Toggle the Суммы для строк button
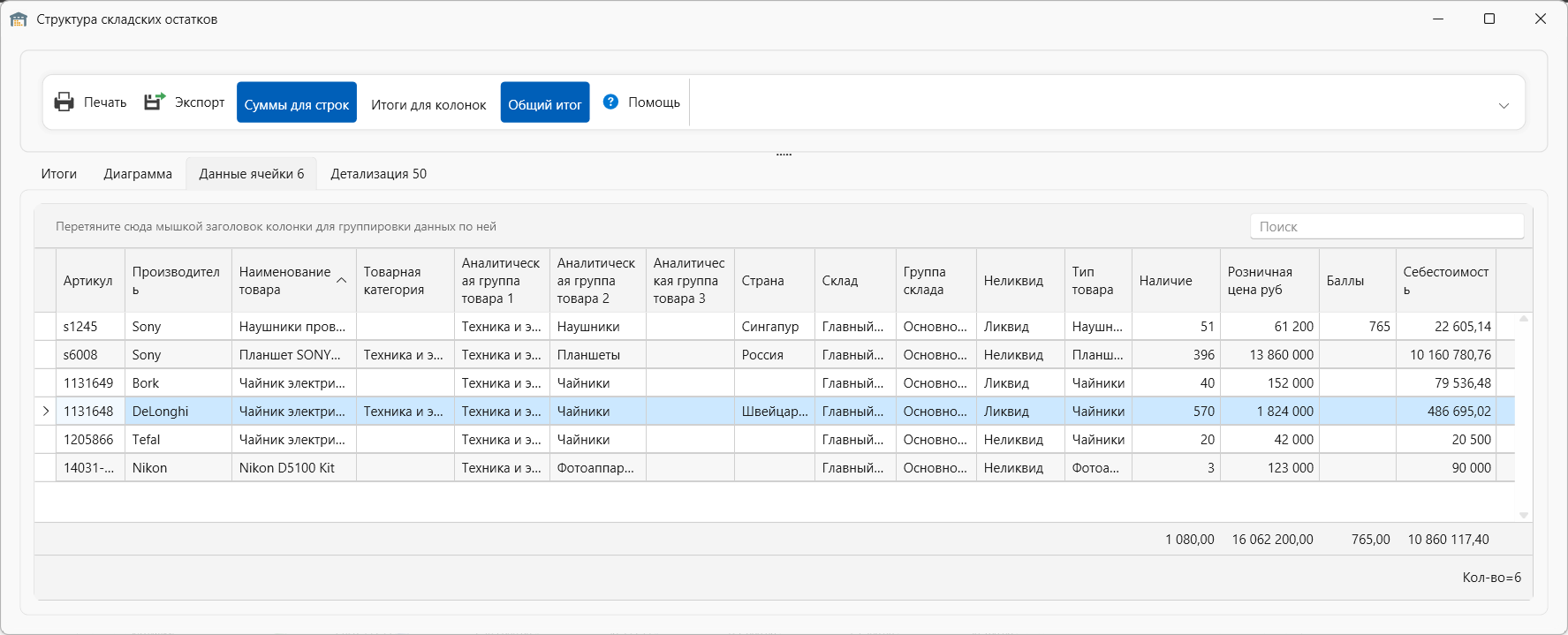The width and height of the screenshot is (1568, 635). click(x=297, y=102)
